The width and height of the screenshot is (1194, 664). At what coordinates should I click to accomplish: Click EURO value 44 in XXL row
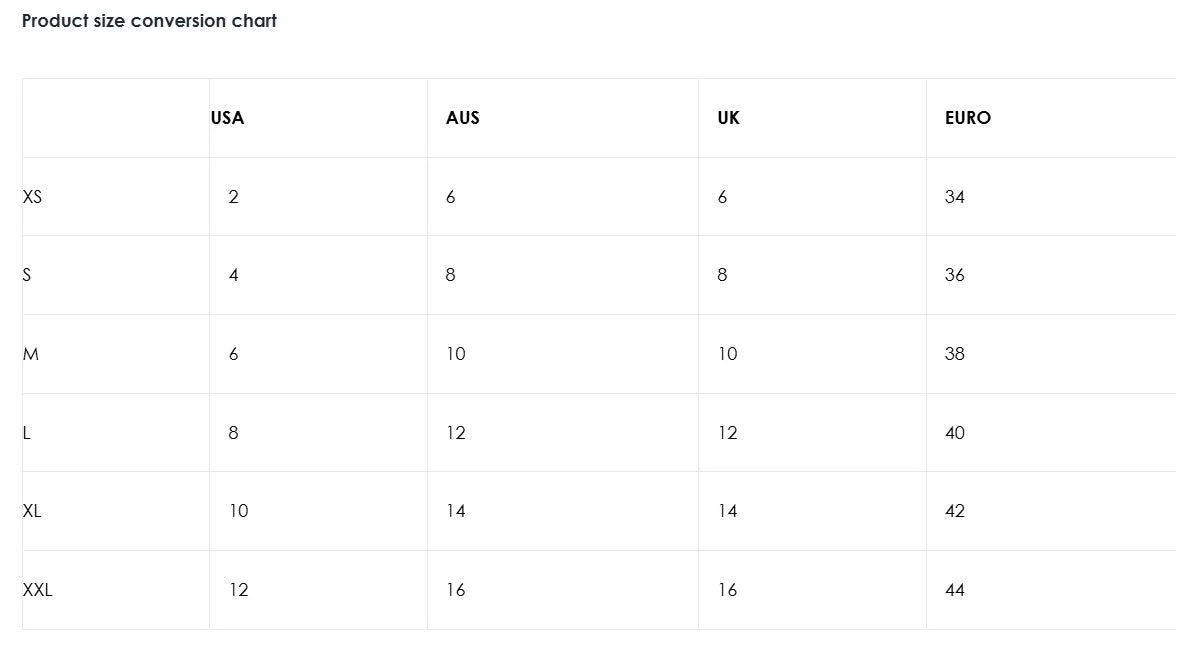tap(955, 590)
